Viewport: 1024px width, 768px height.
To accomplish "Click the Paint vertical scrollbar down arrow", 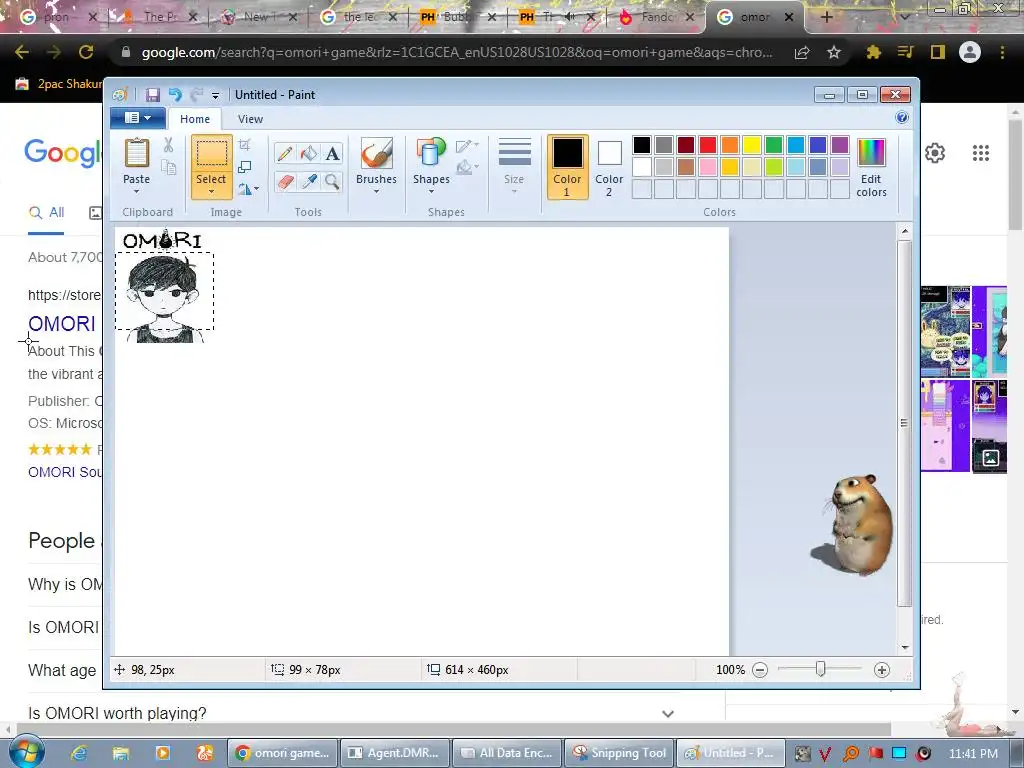I will point(904,647).
